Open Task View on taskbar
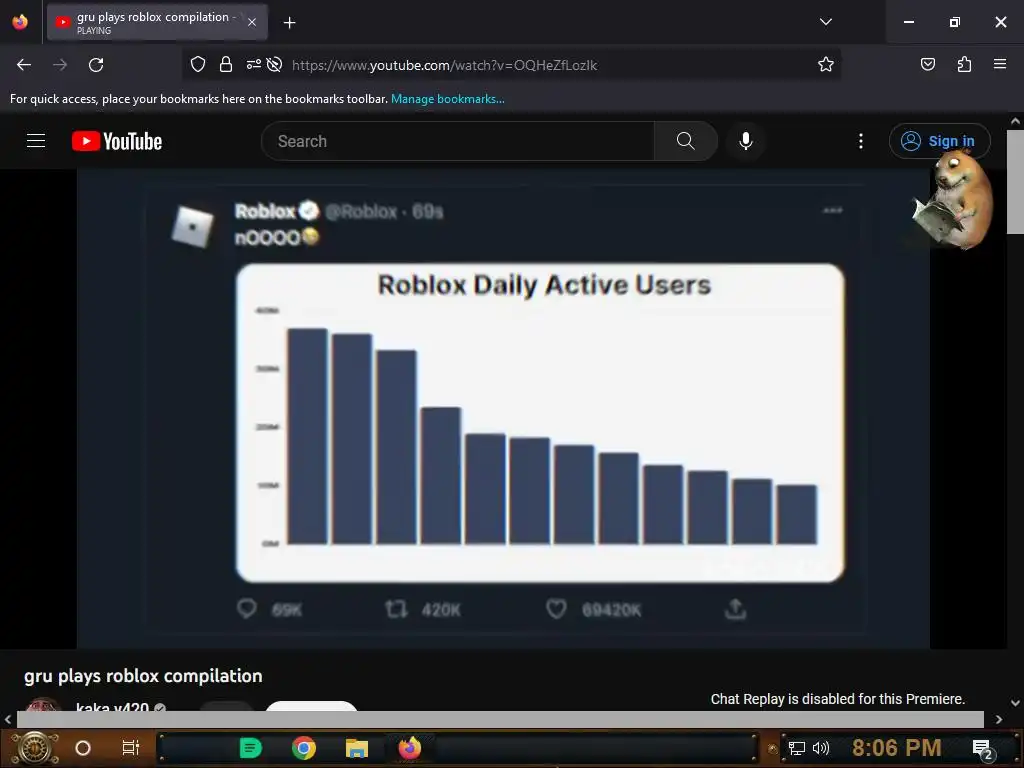Image resolution: width=1024 pixels, height=768 pixels. (x=131, y=748)
